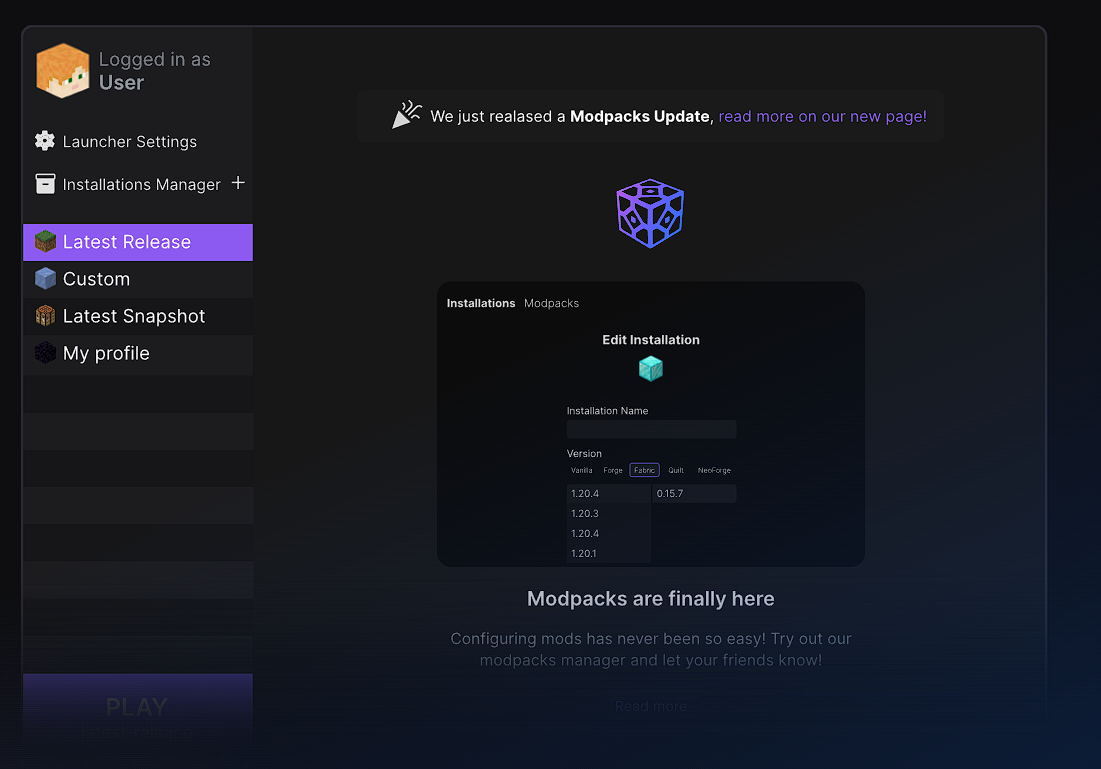Select the crafting table icon for Latest Snapshot
Screen dimensions: 1101x769
tap(45, 316)
